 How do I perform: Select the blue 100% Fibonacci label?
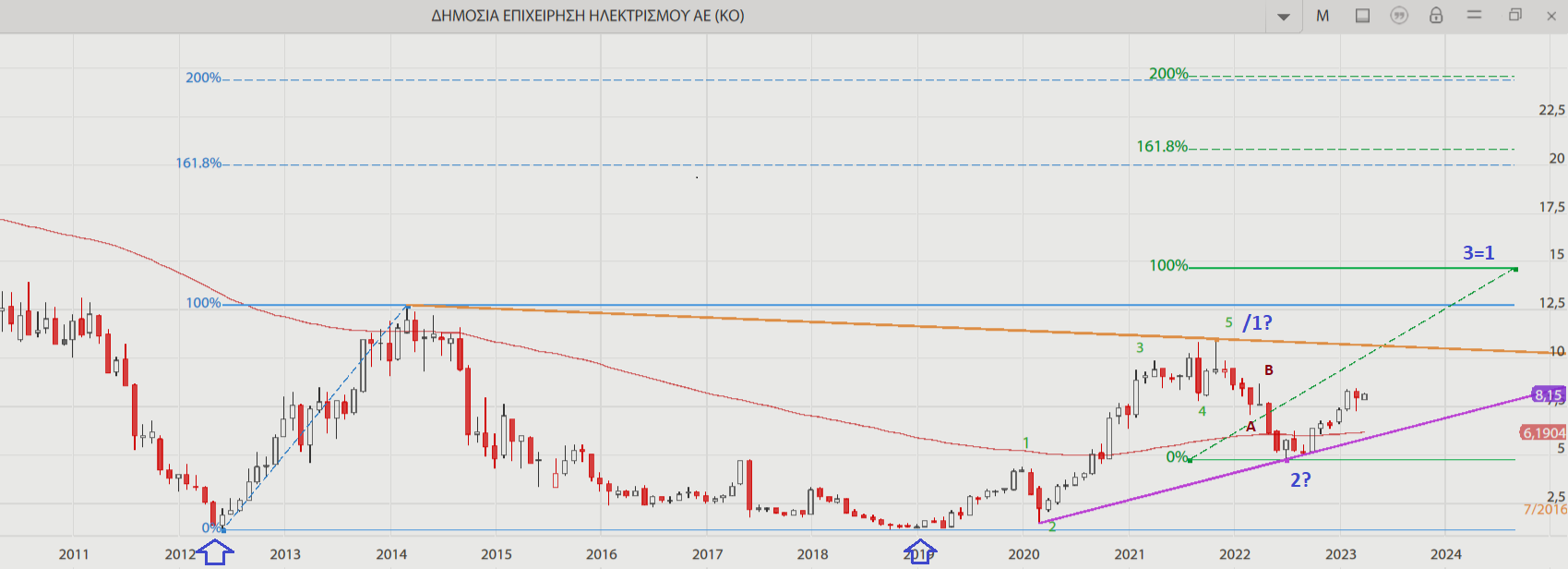pyautogui.click(x=203, y=303)
